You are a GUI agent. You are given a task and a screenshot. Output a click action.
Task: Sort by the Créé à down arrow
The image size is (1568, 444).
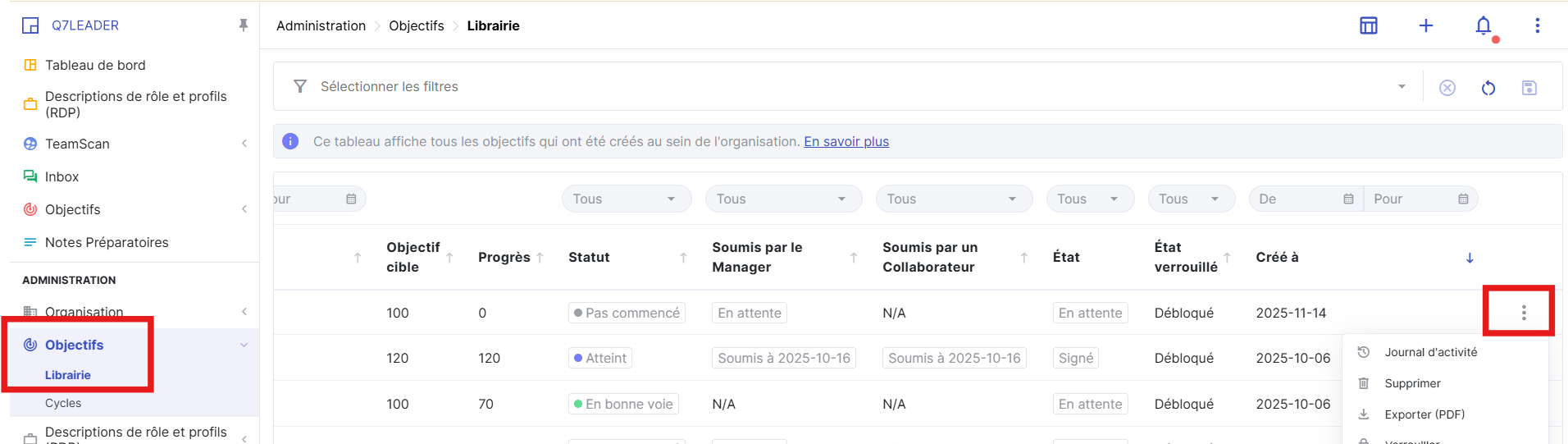[1470, 258]
